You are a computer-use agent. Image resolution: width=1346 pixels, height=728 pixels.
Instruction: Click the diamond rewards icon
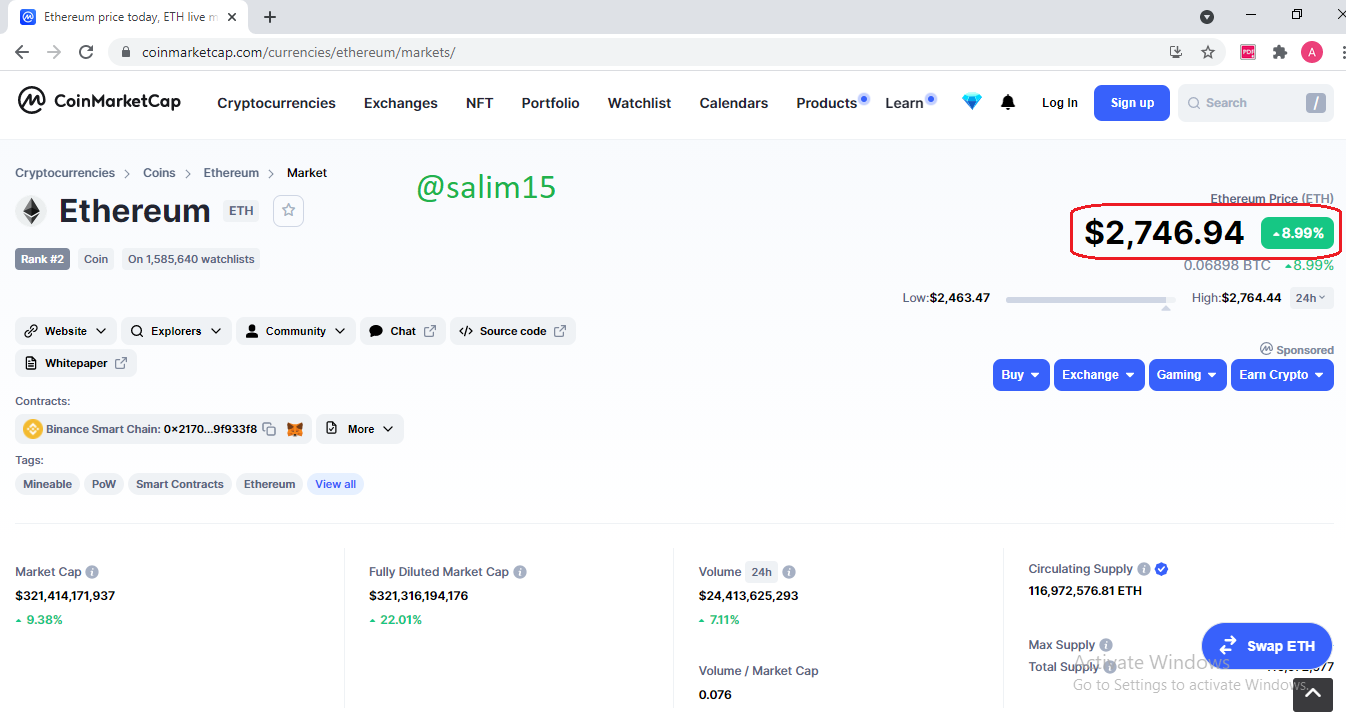pyautogui.click(x=972, y=102)
